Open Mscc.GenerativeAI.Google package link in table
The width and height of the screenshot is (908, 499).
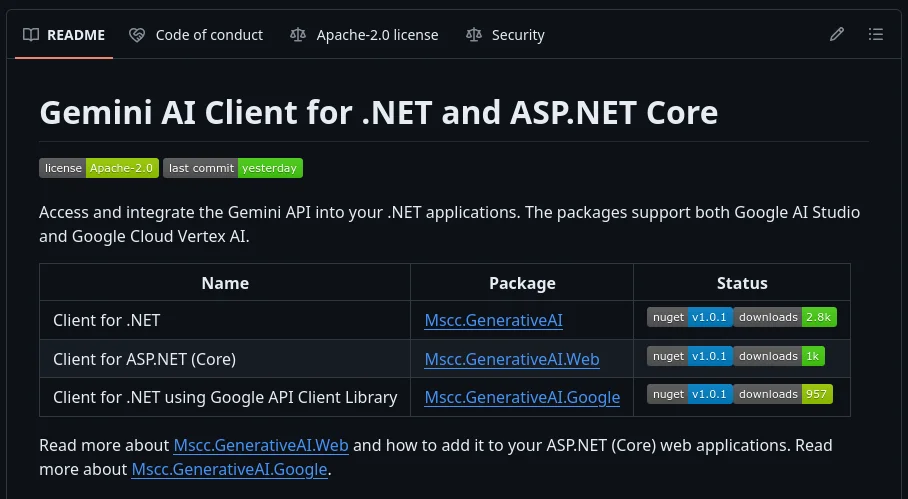pos(522,397)
